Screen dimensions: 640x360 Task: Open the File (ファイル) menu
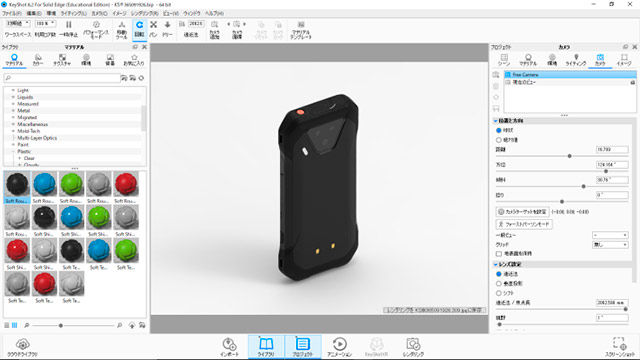pyautogui.click(x=12, y=13)
